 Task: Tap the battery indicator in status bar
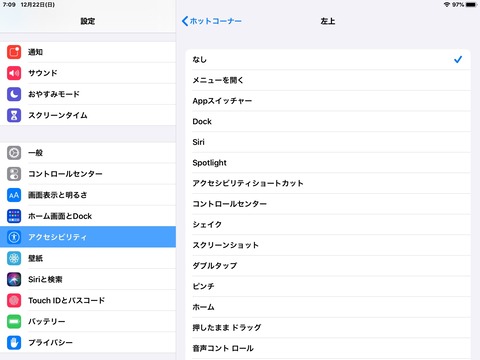coord(472,5)
